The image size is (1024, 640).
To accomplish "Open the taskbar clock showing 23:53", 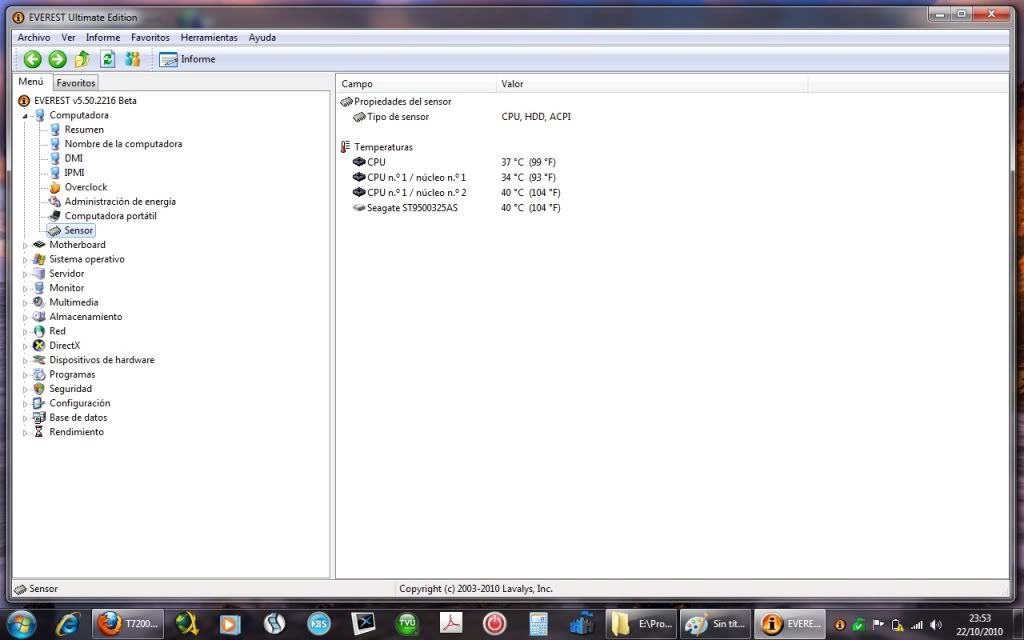I will point(980,624).
